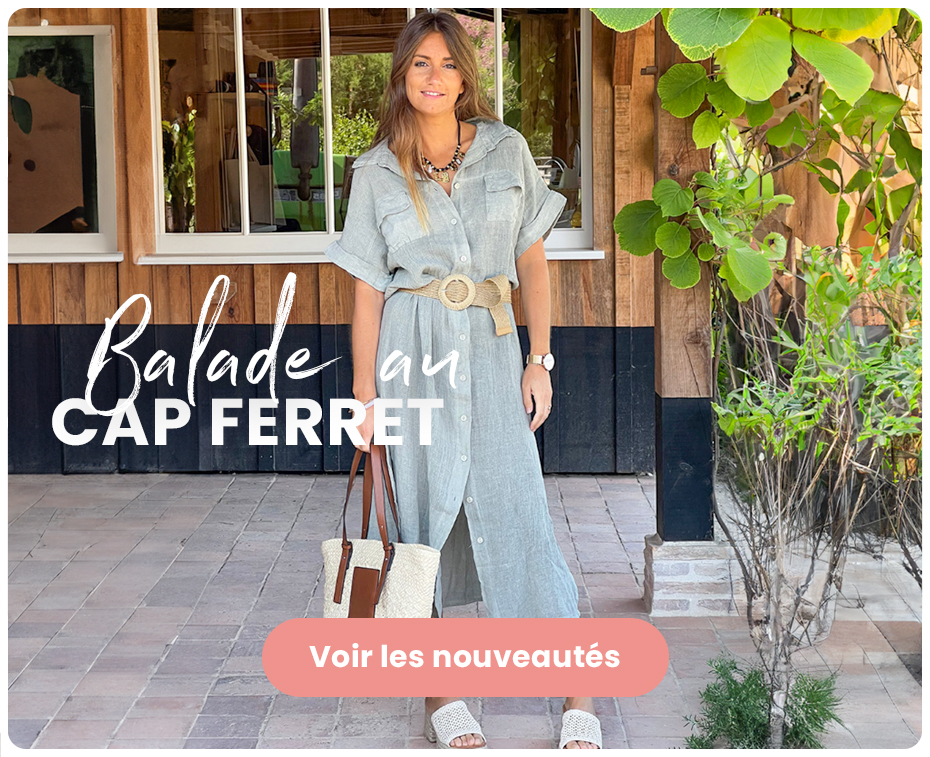Select the white sandal next to the bag
The image size is (930, 757).
tap(455, 723)
